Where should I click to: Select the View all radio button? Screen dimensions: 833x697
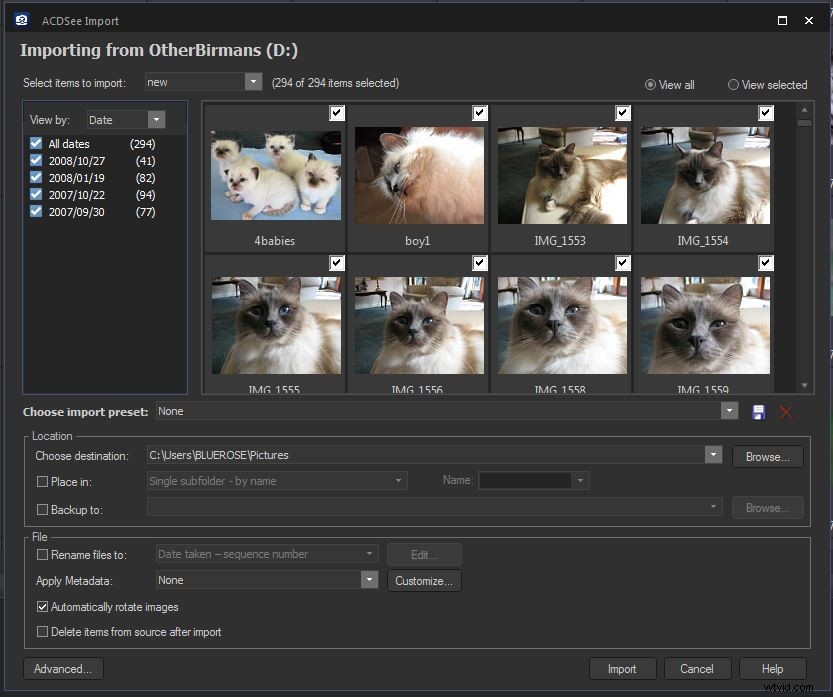click(651, 85)
